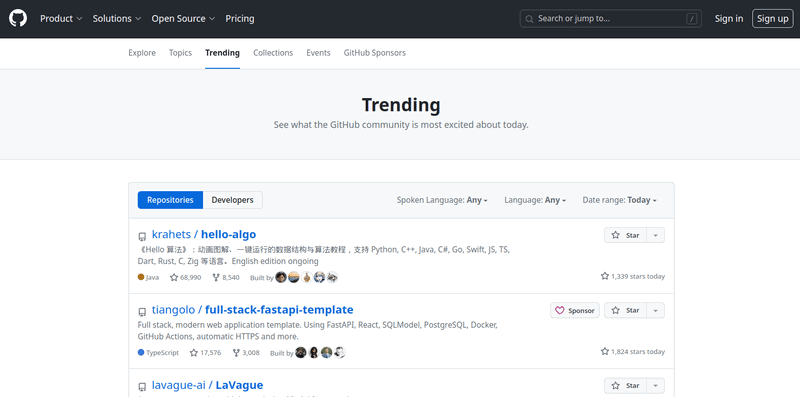Click first contributor avatar in full-stack-fastapi-template row
This screenshot has width=800, height=397.
click(301, 352)
